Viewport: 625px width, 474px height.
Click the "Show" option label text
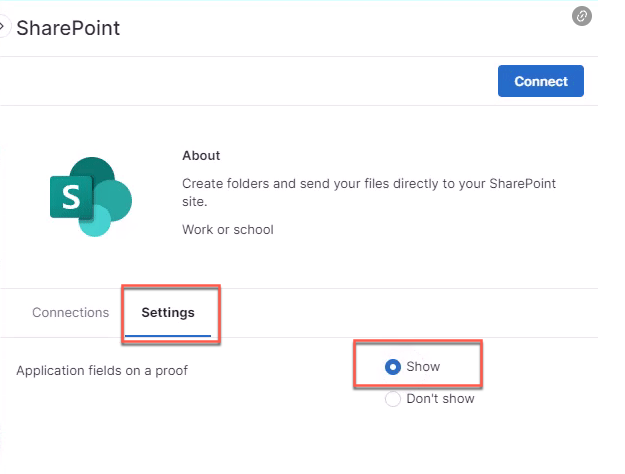pyautogui.click(x=422, y=367)
